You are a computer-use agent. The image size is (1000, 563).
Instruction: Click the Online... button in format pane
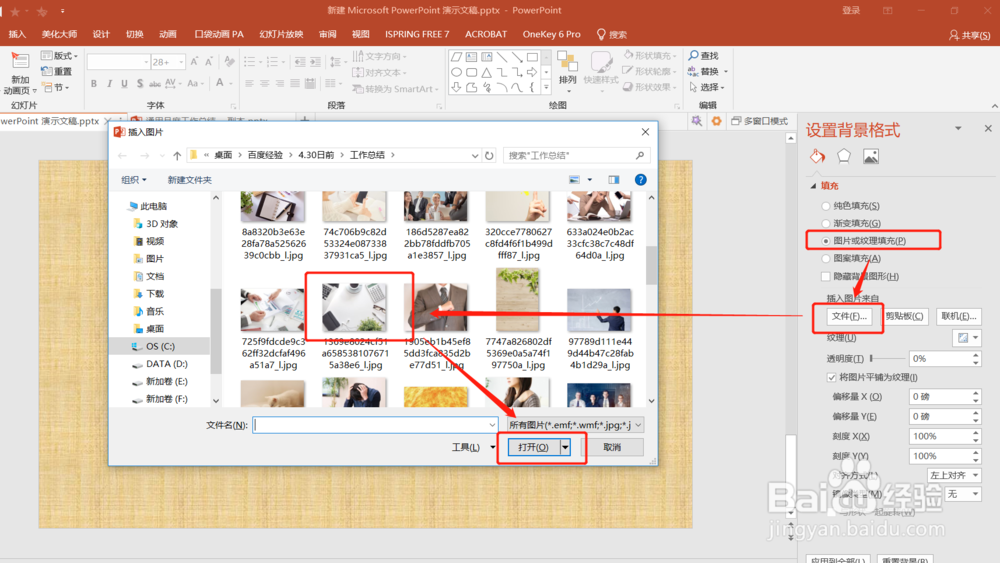pyautogui.click(x=959, y=316)
